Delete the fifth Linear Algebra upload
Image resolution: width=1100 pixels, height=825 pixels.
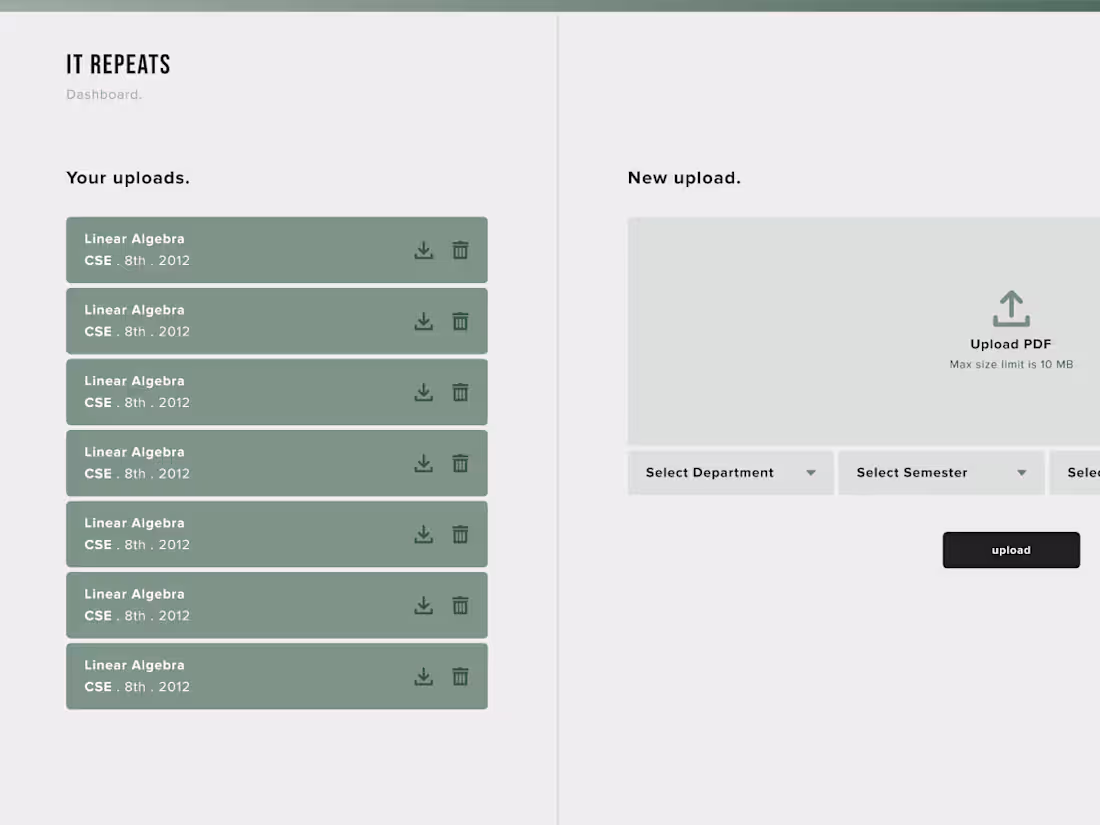[x=460, y=535]
